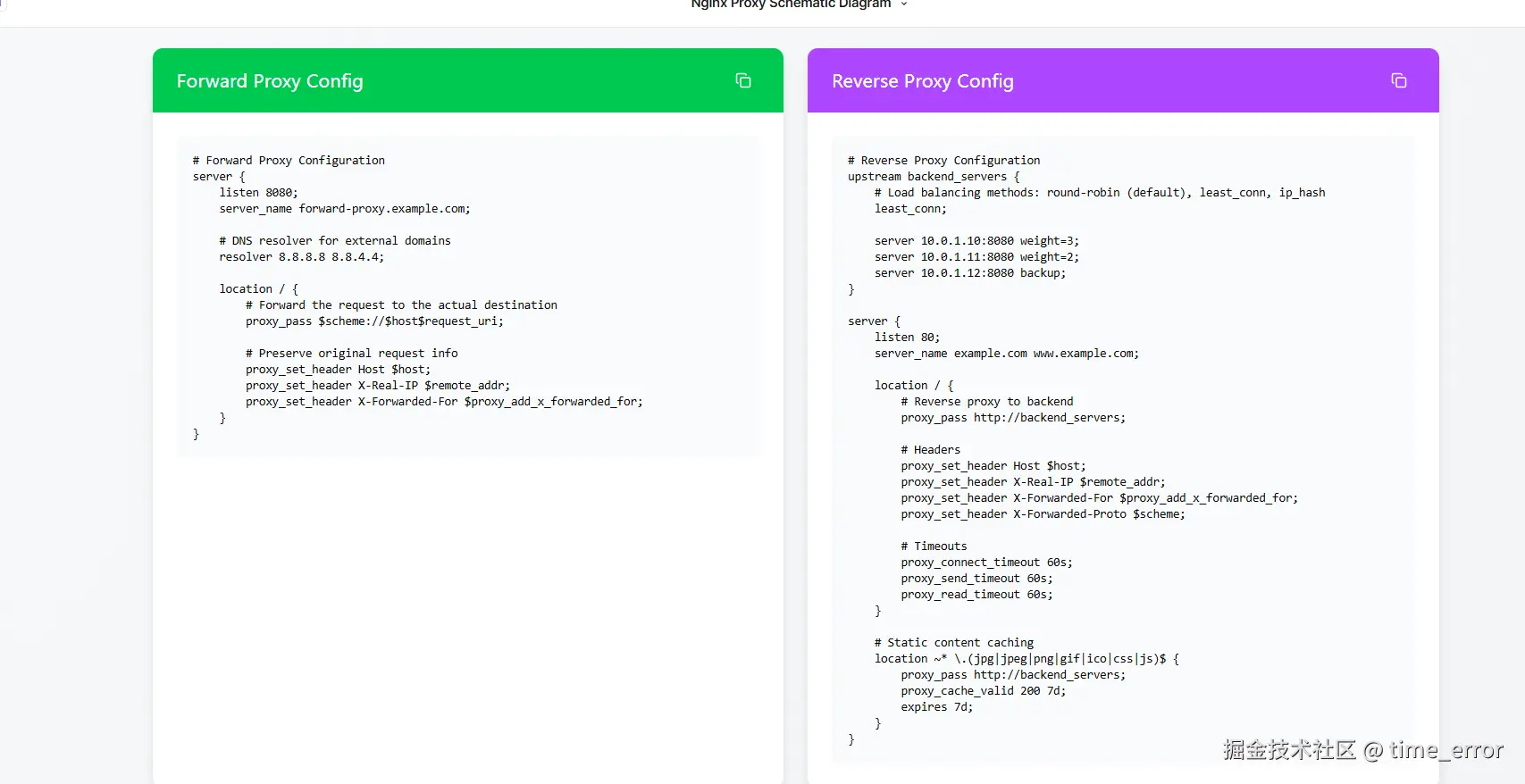Click the "# Reverse Proxy Configuration" comment
The height and width of the screenshot is (784, 1525).
[944, 161]
